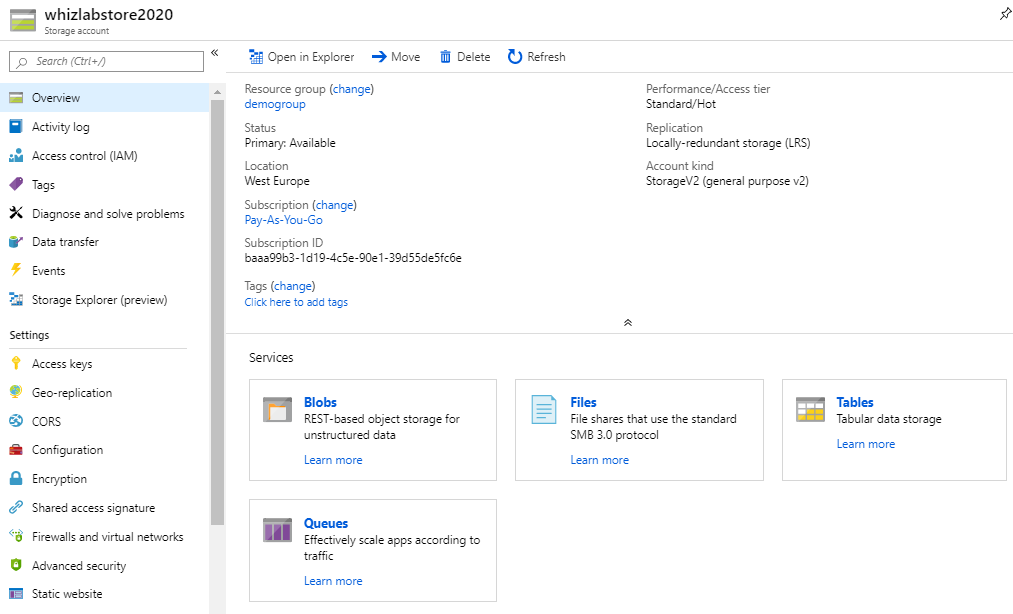This screenshot has height=614, width=1013.
Task: Open the Configuration settings
Action: [x=105, y=450]
